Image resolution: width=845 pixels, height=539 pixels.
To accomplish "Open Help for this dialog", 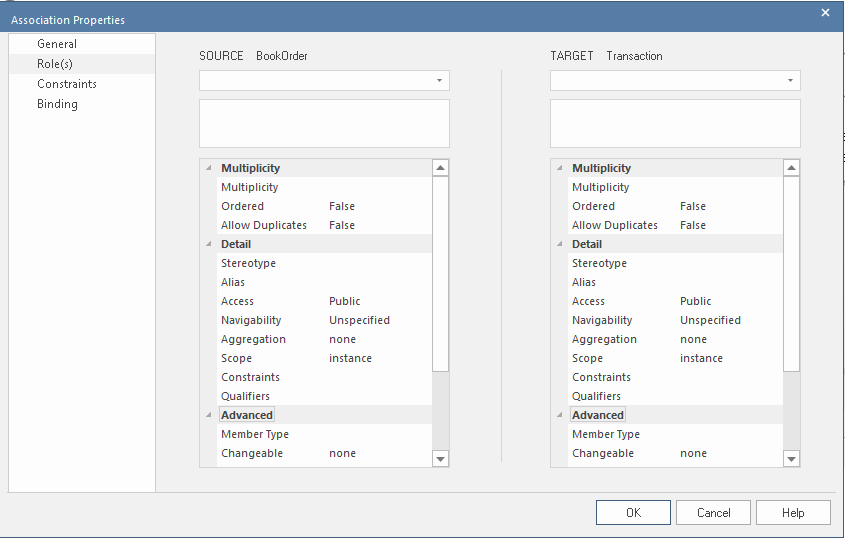I will tap(793, 513).
